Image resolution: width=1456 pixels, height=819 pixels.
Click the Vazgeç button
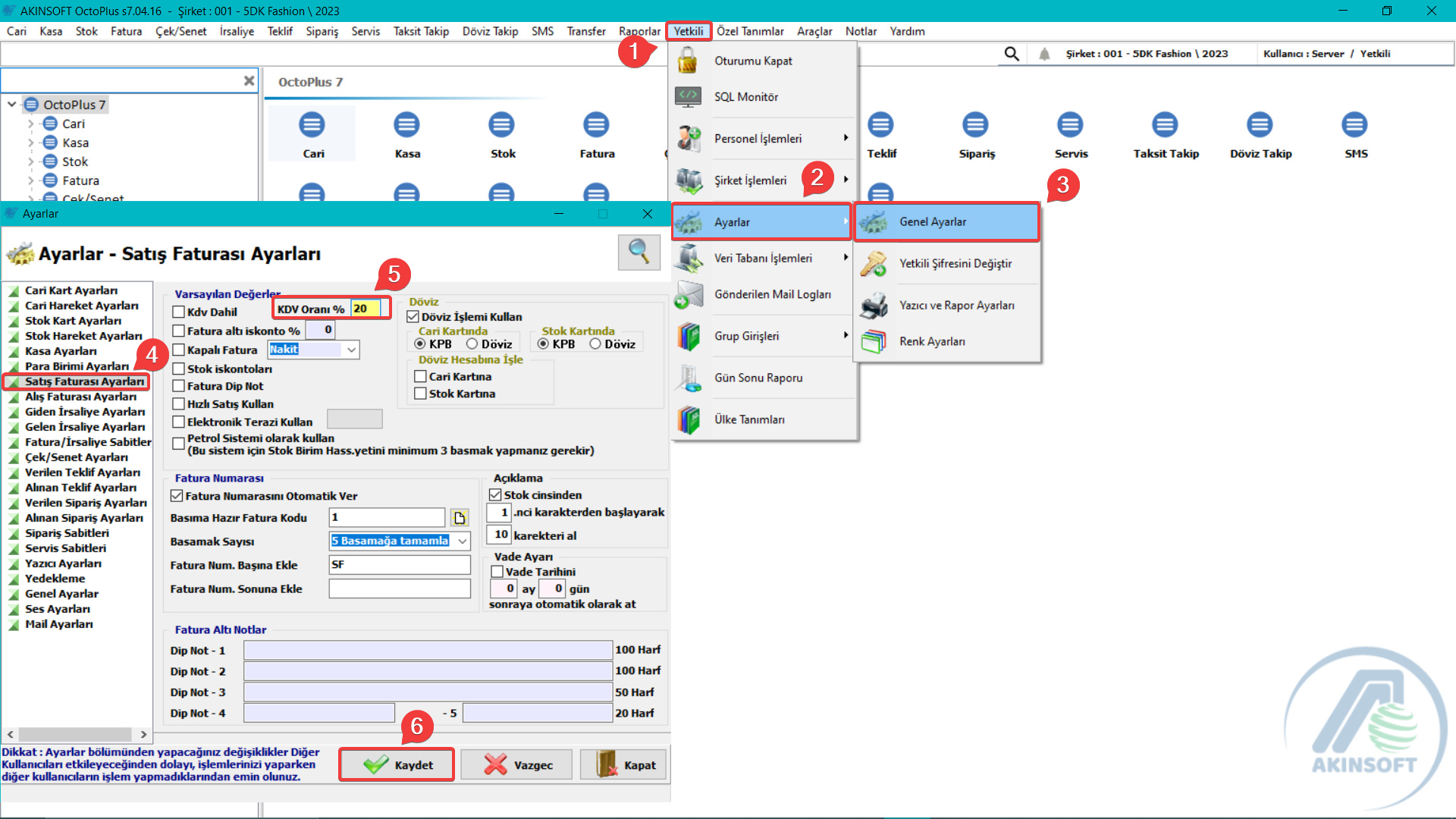pos(518,765)
